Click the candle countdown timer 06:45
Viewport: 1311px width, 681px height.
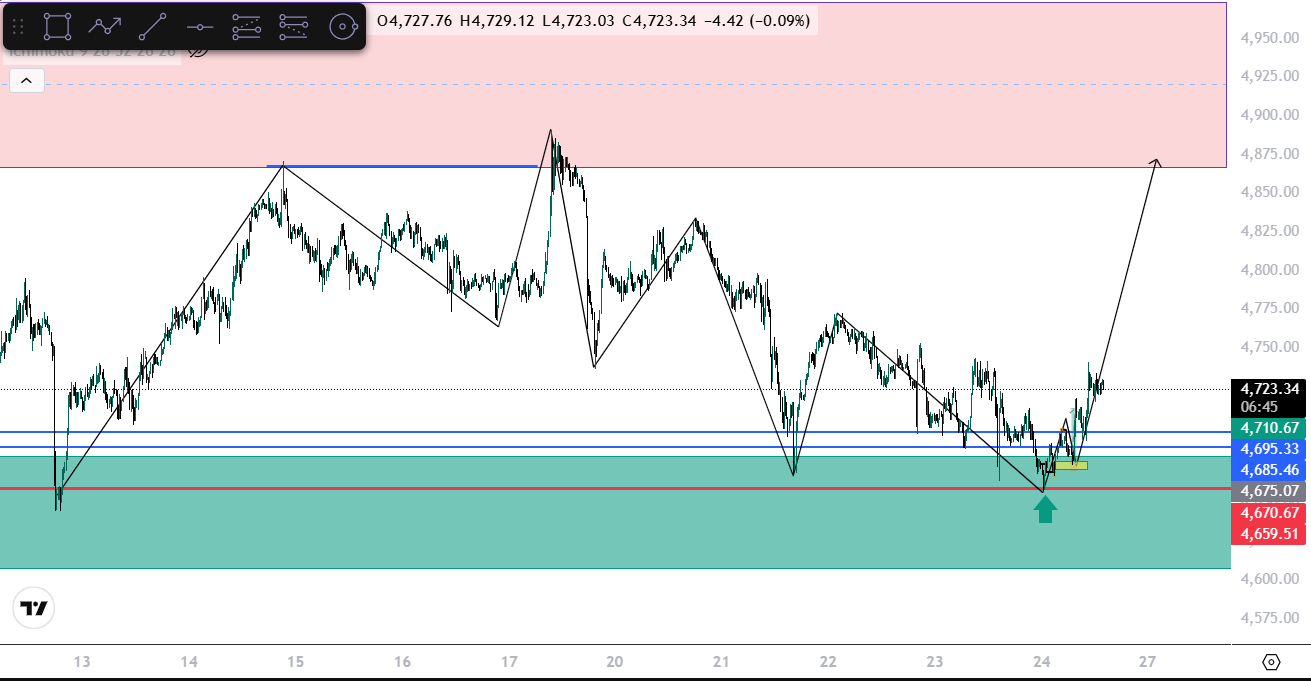1259,407
